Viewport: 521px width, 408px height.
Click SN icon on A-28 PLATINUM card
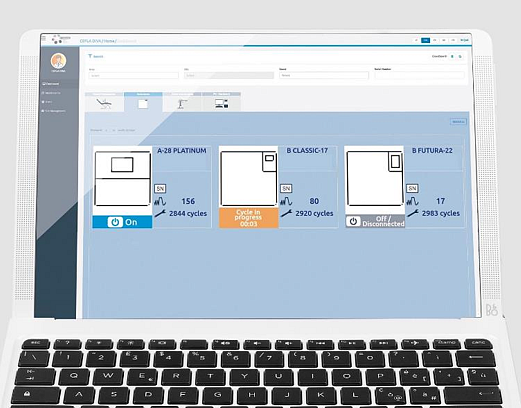tap(160, 189)
